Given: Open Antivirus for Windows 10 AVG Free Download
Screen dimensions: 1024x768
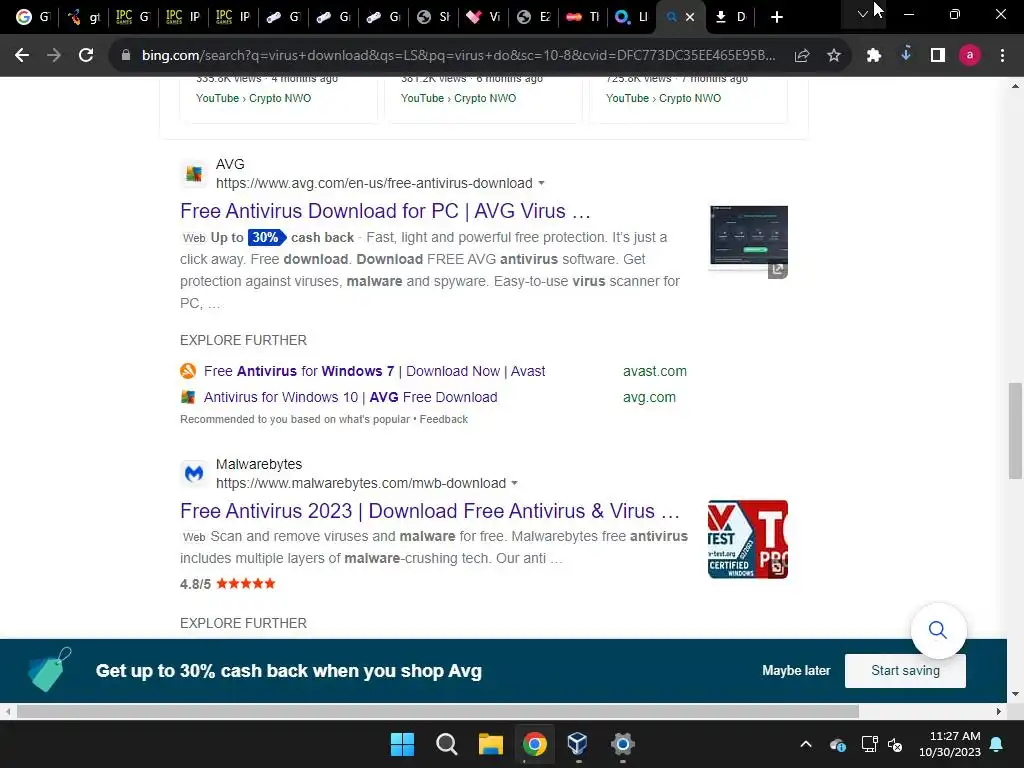Looking at the screenshot, I should pyautogui.click(x=350, y=397).
